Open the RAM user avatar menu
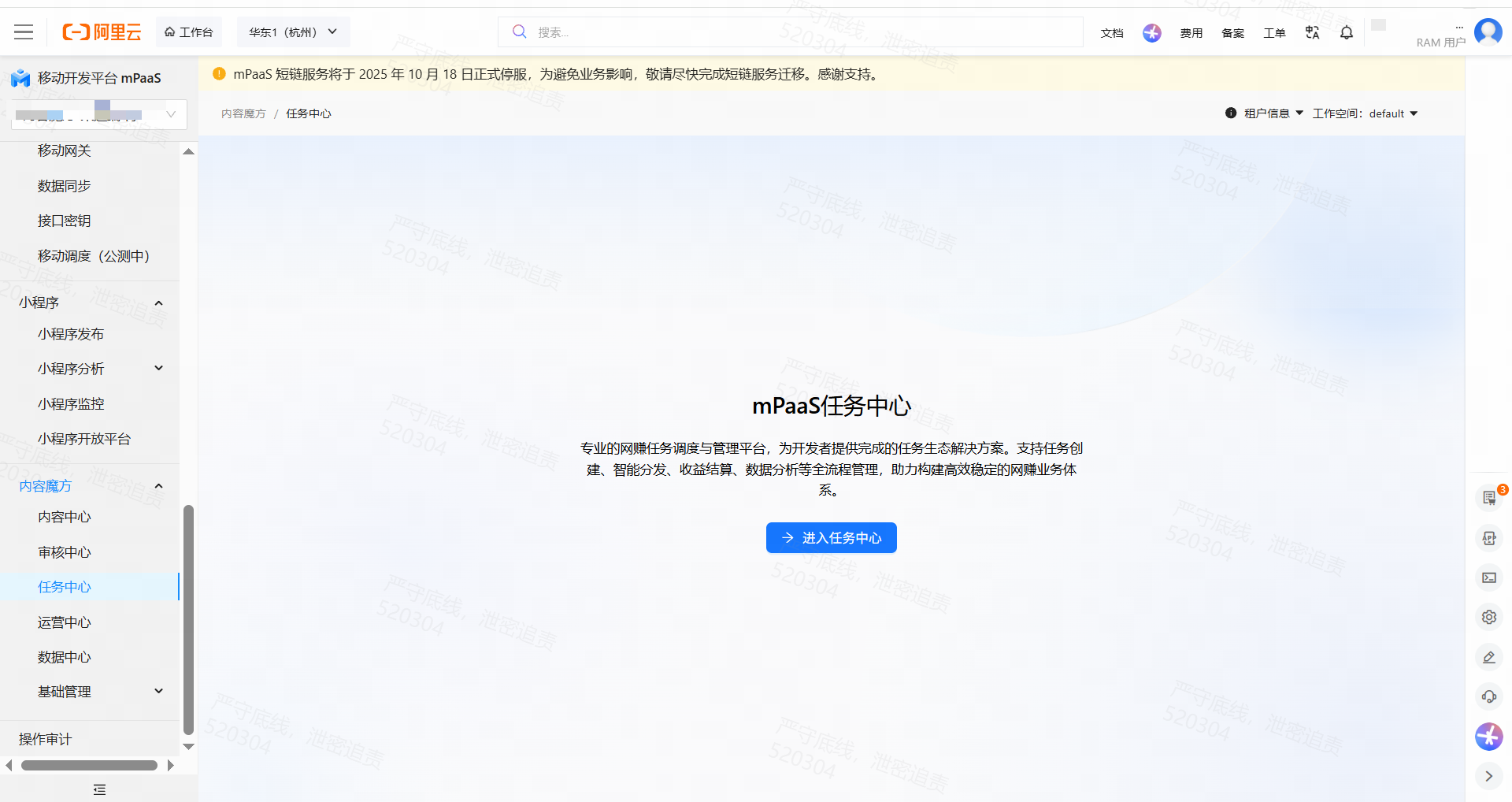The image size is (1512, 802). point(1488,32)
